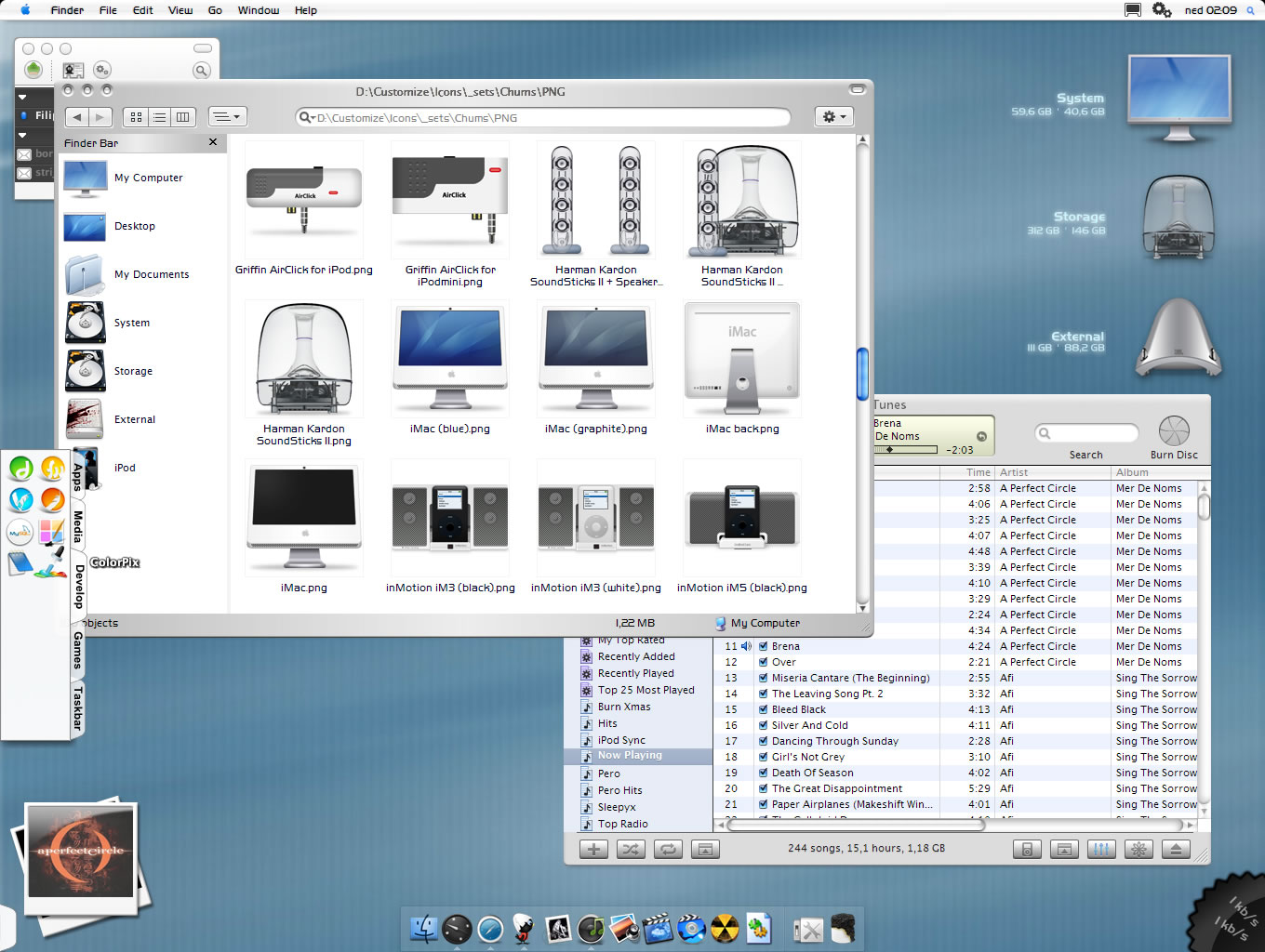Uncheck the Bleed Black song checkbox
The image size is (1265, 952).
tap(763, 709)
